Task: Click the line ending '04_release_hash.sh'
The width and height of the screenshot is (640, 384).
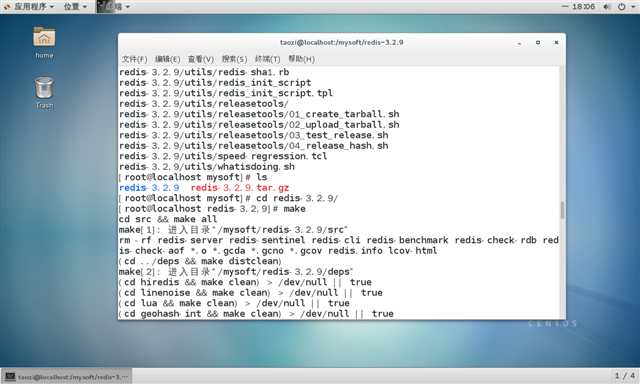Action: (x=253, y=146)
